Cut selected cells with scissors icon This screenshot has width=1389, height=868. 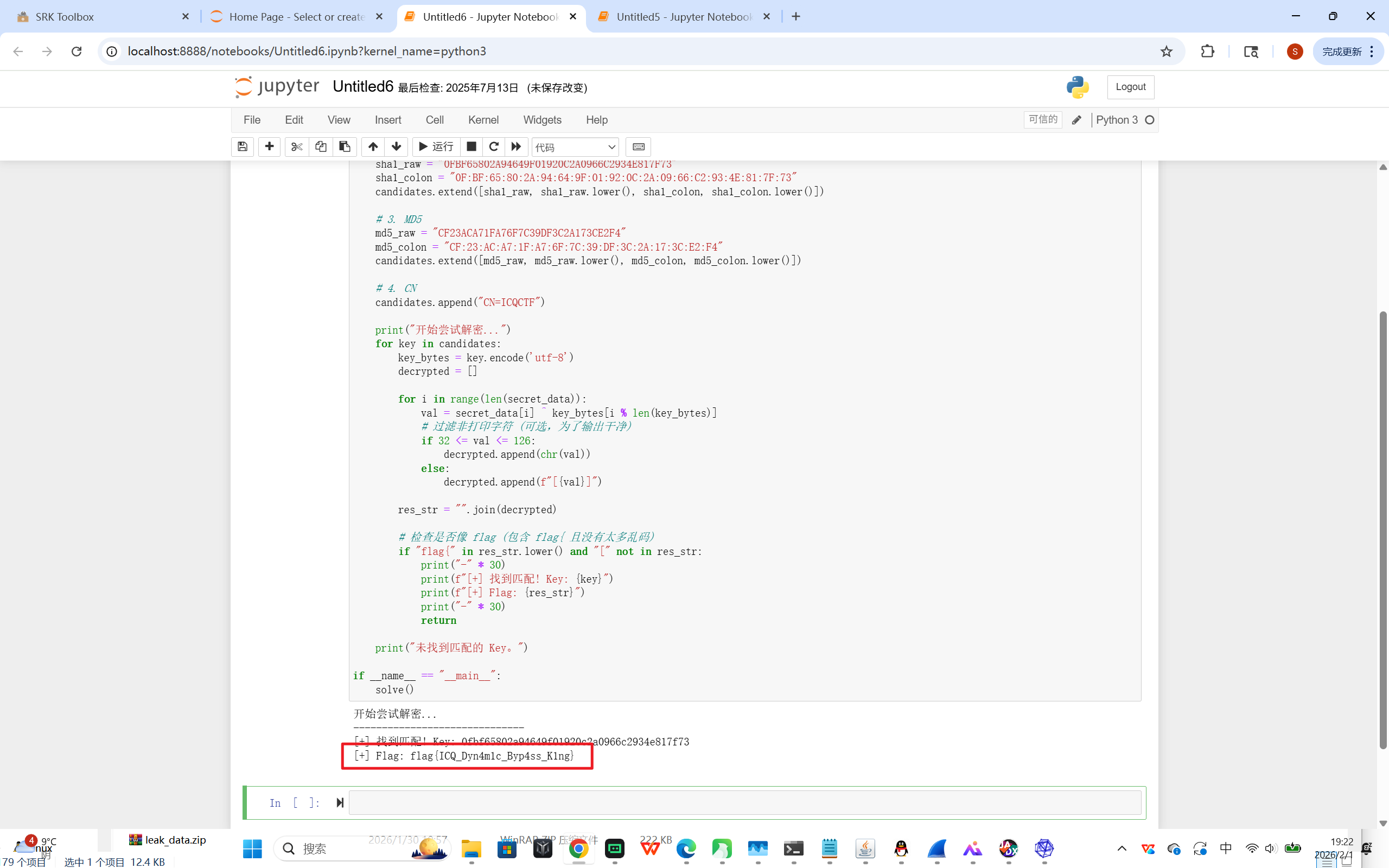point(297,147)
